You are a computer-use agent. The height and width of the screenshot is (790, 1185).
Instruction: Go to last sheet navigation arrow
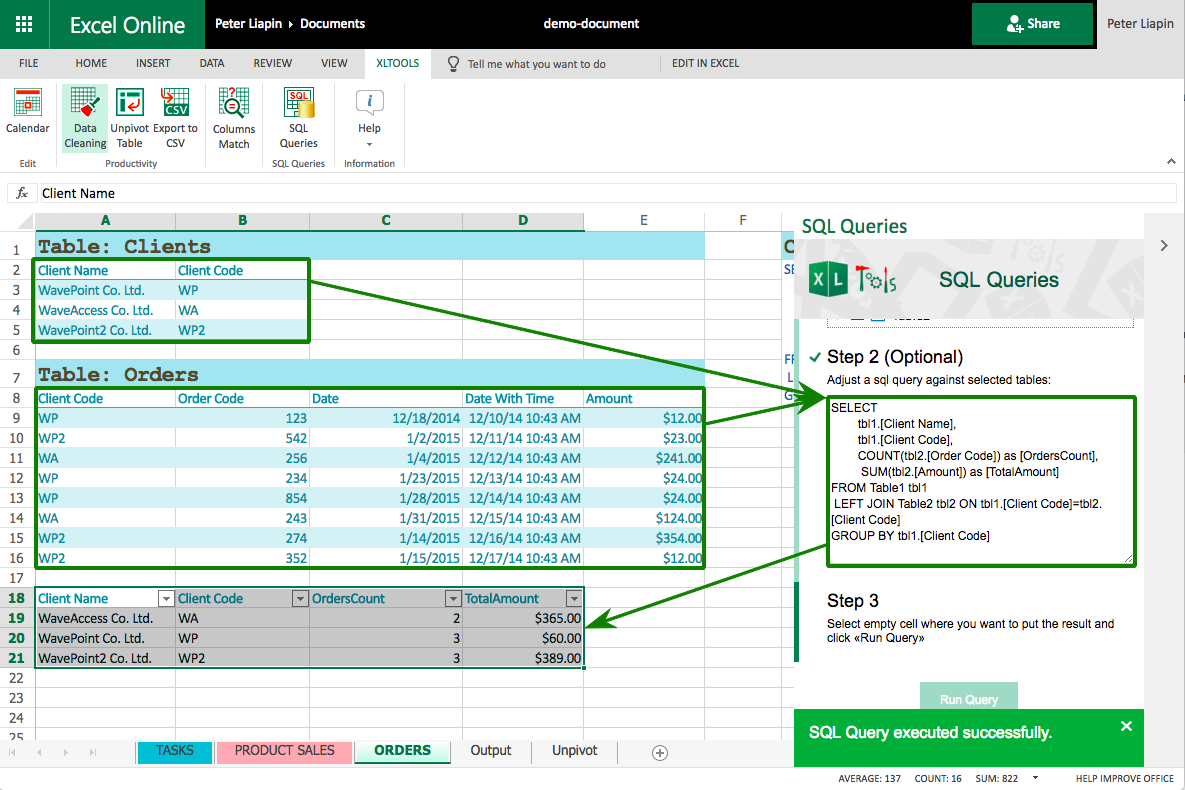point(93,752)
